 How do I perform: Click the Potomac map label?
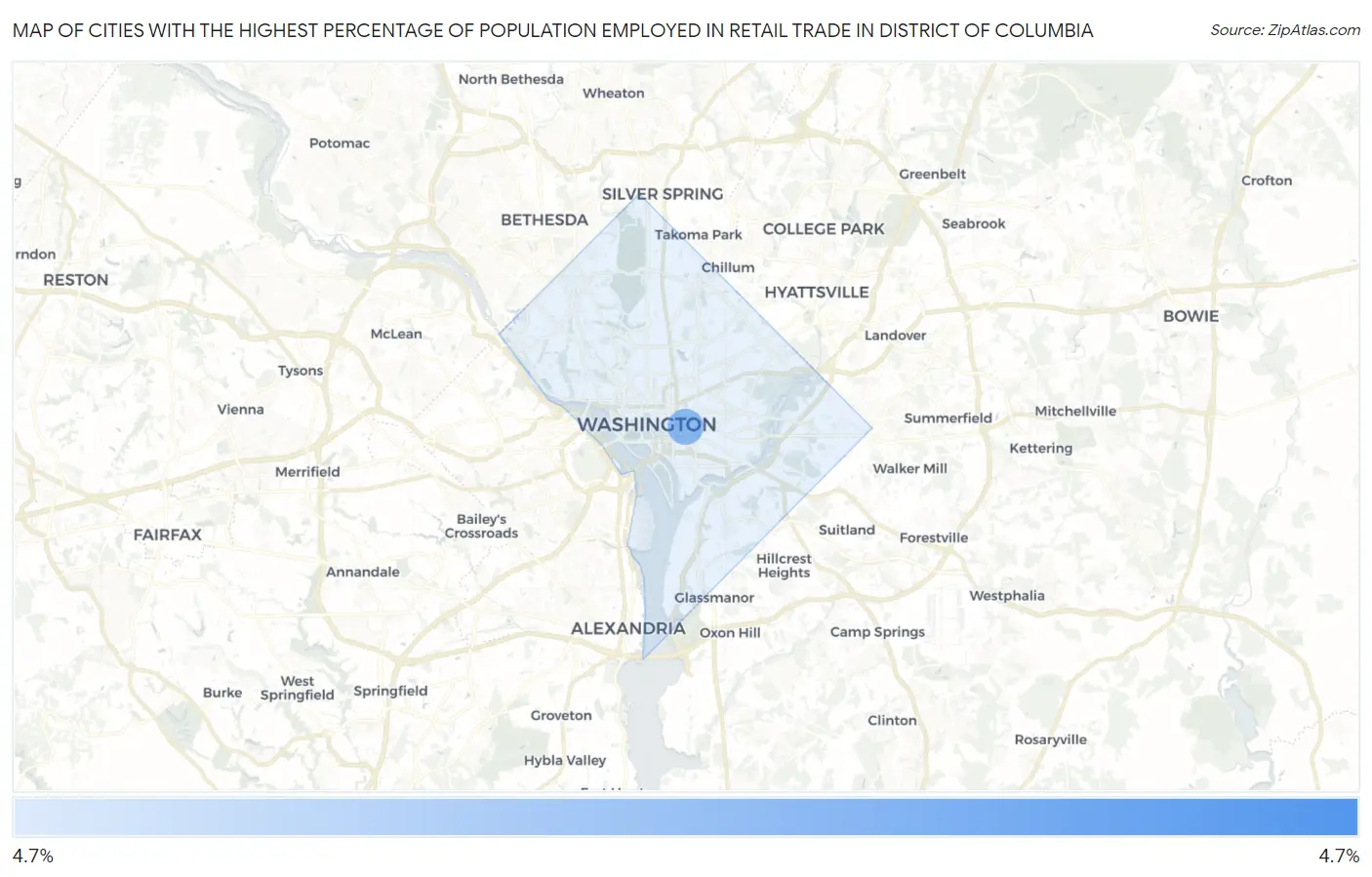[340, 143]
